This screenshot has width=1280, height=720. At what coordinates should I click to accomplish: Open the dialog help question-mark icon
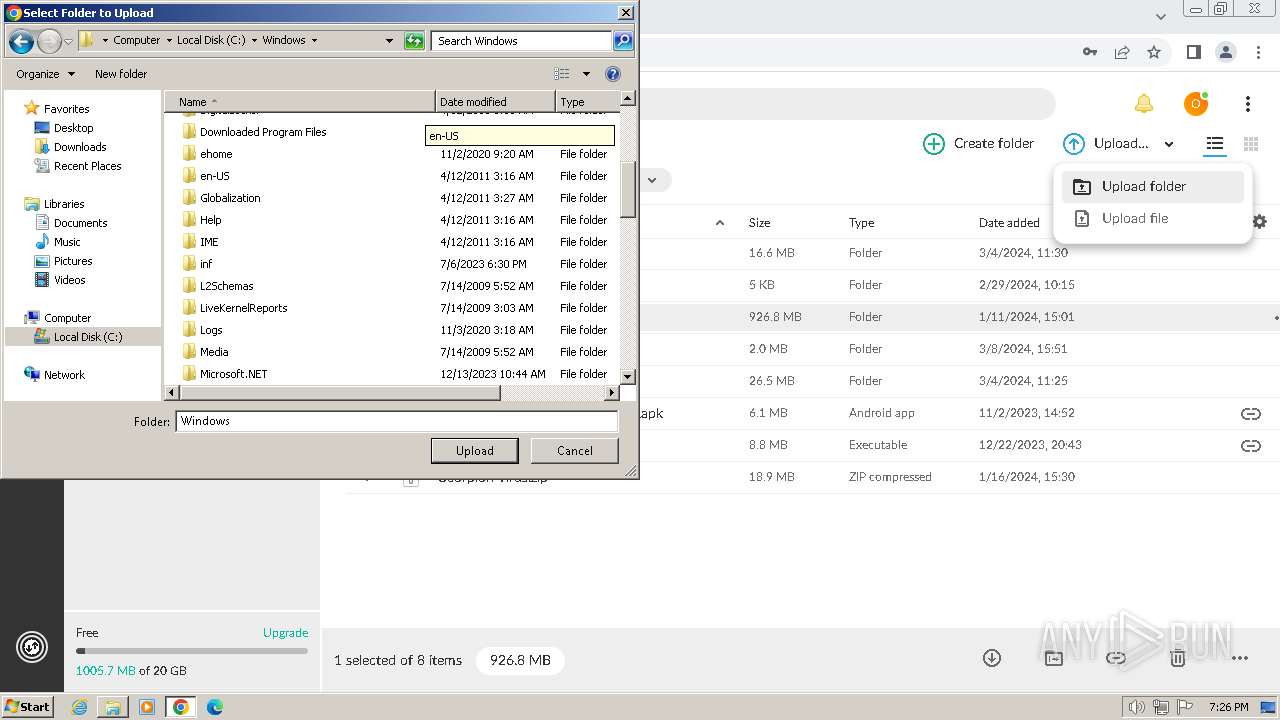613,74
